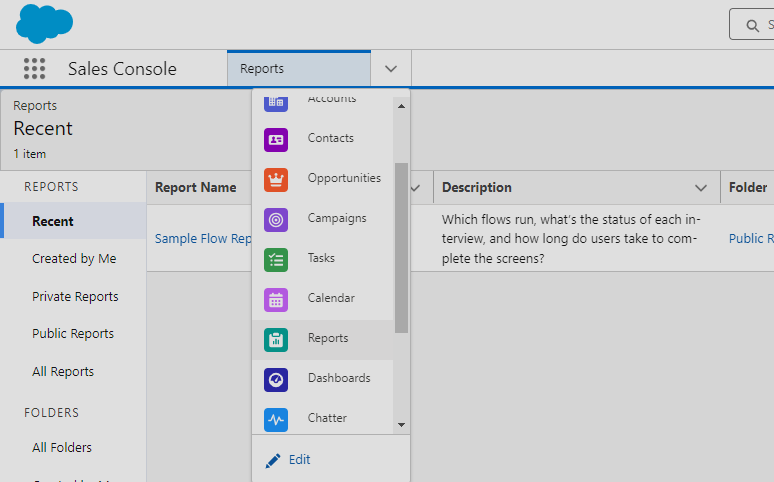Click the Report Name column header
The image size is (774, 482).
coord(195,188)
